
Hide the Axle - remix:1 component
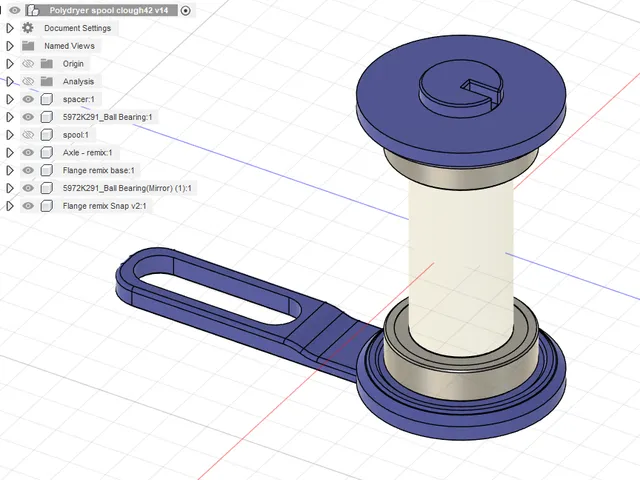(x=28, y=153)
